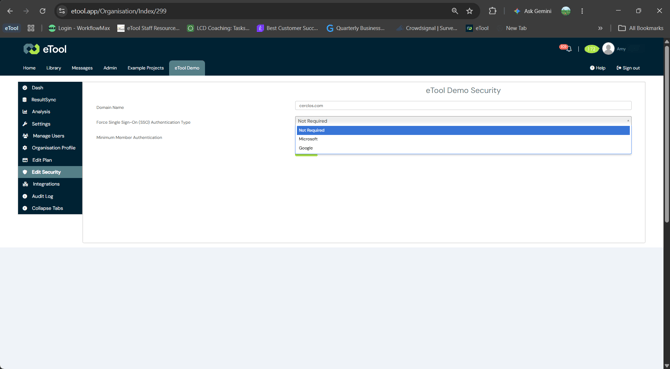Bookmark this page with the star icon
Screen dimensions: 670x369
point(470,11)
